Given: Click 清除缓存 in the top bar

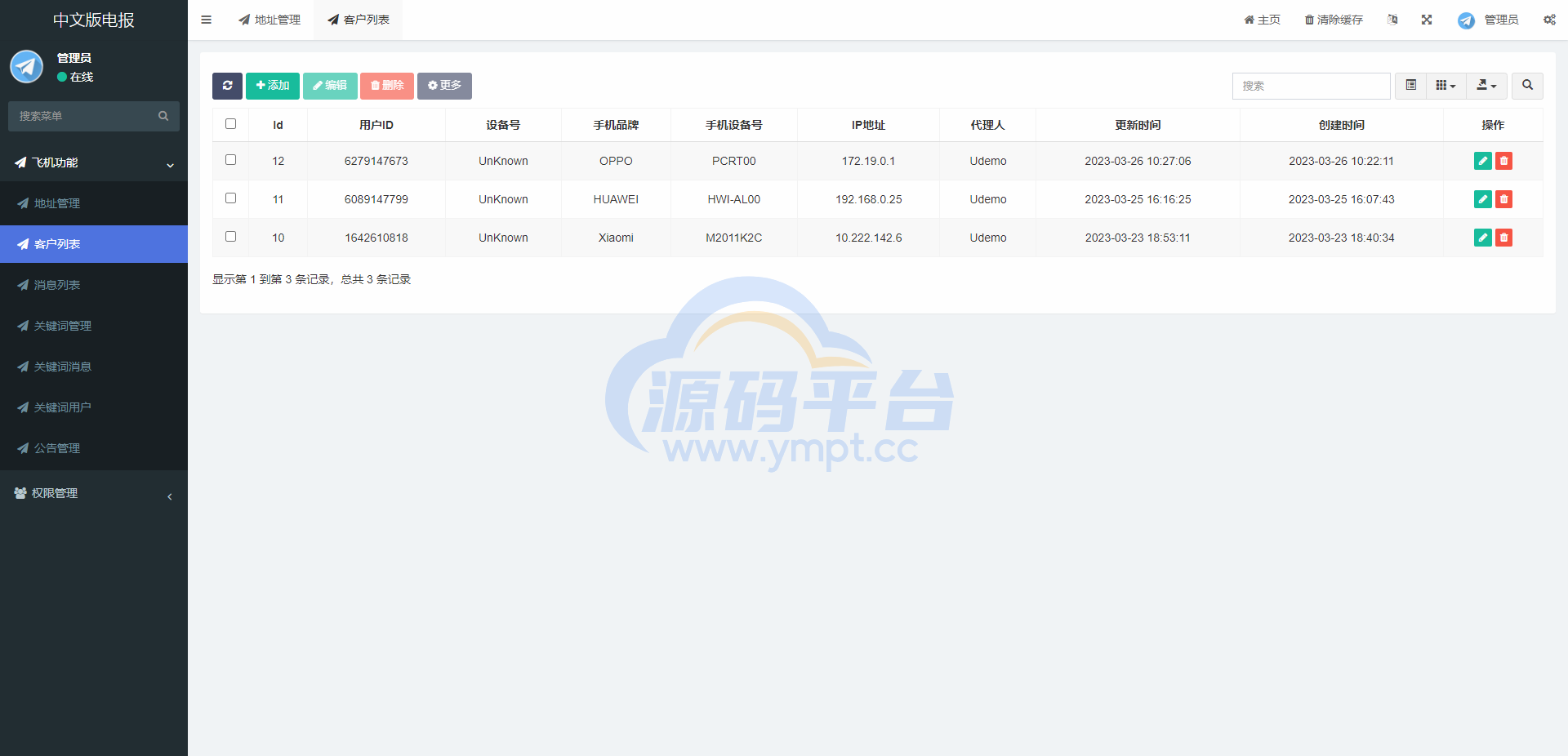Looking at the screenshot, I should (1334, 20).
